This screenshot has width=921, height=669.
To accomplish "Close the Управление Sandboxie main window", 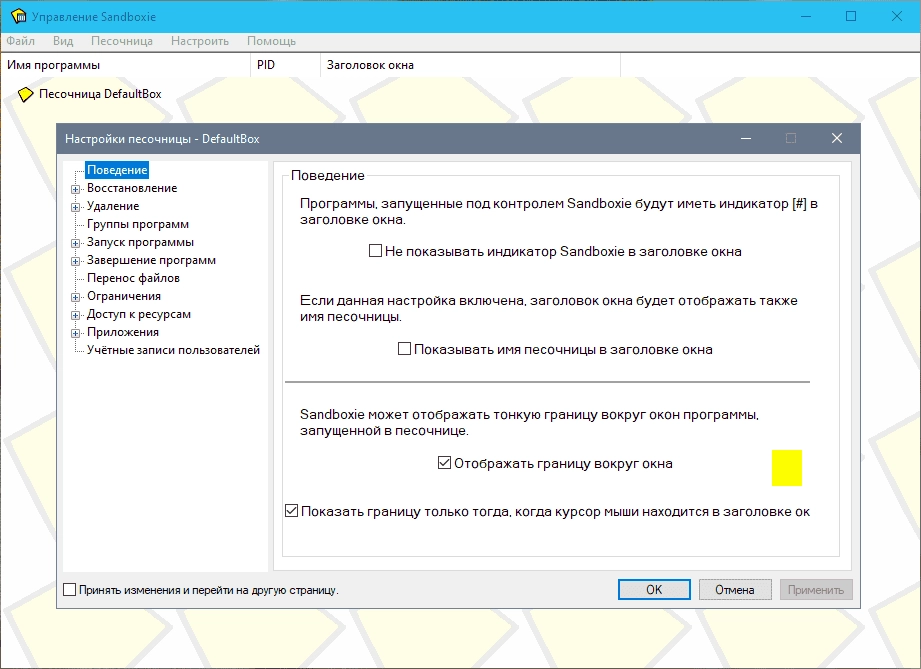I will (896, 16).
